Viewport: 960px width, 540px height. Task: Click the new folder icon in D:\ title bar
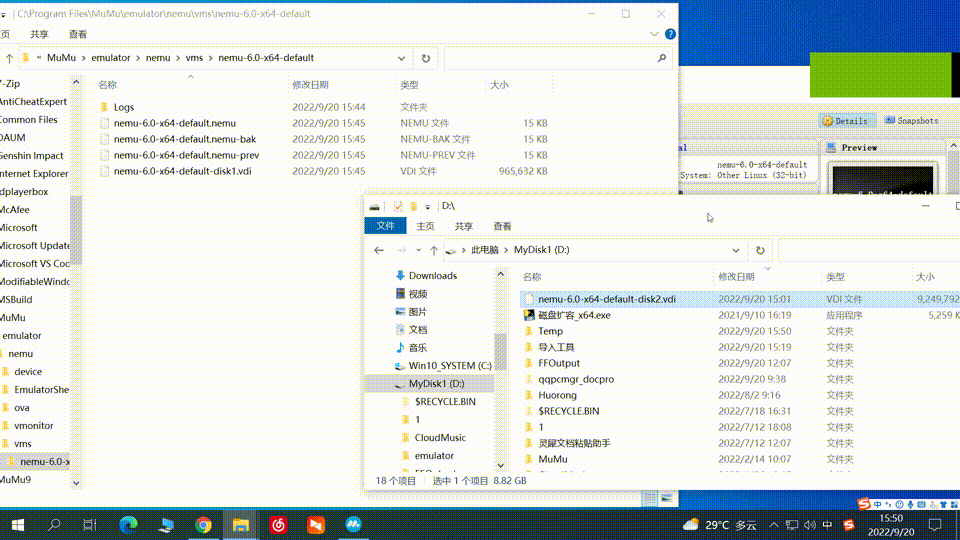tap(414, 206)
